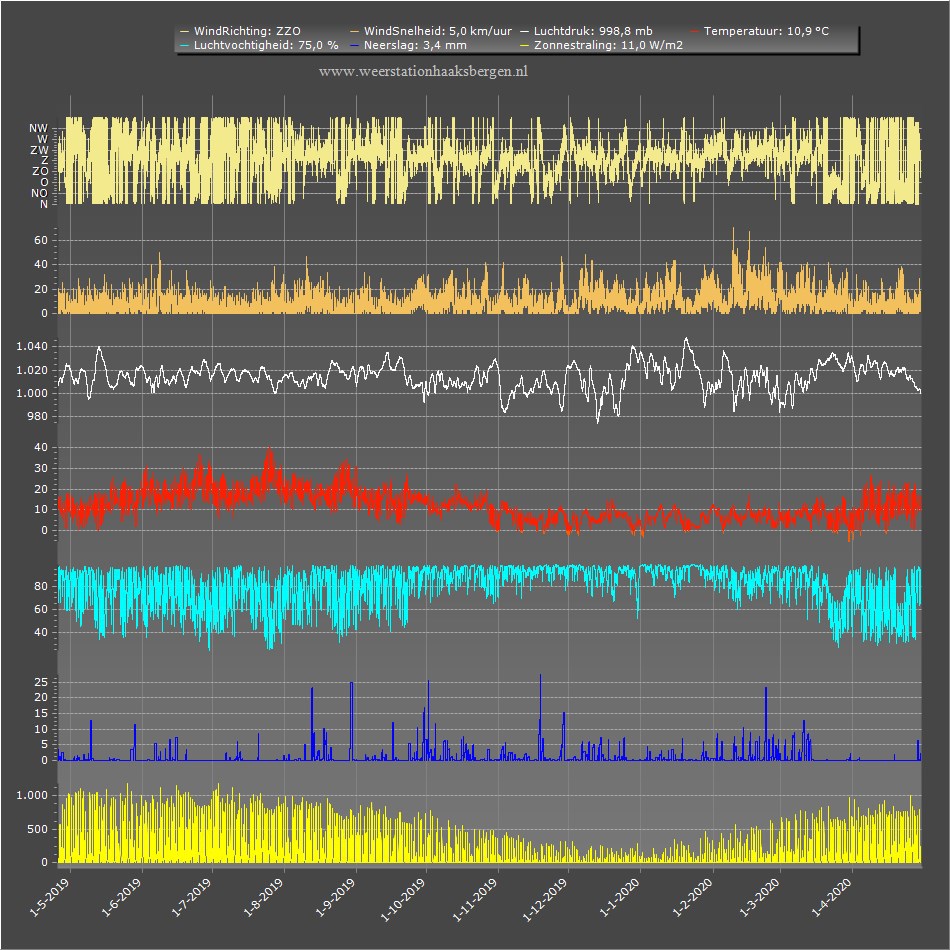This screenshot has width=950, height=950.
Task: Click the 980 pressure axis label
Action: [38, 416]
